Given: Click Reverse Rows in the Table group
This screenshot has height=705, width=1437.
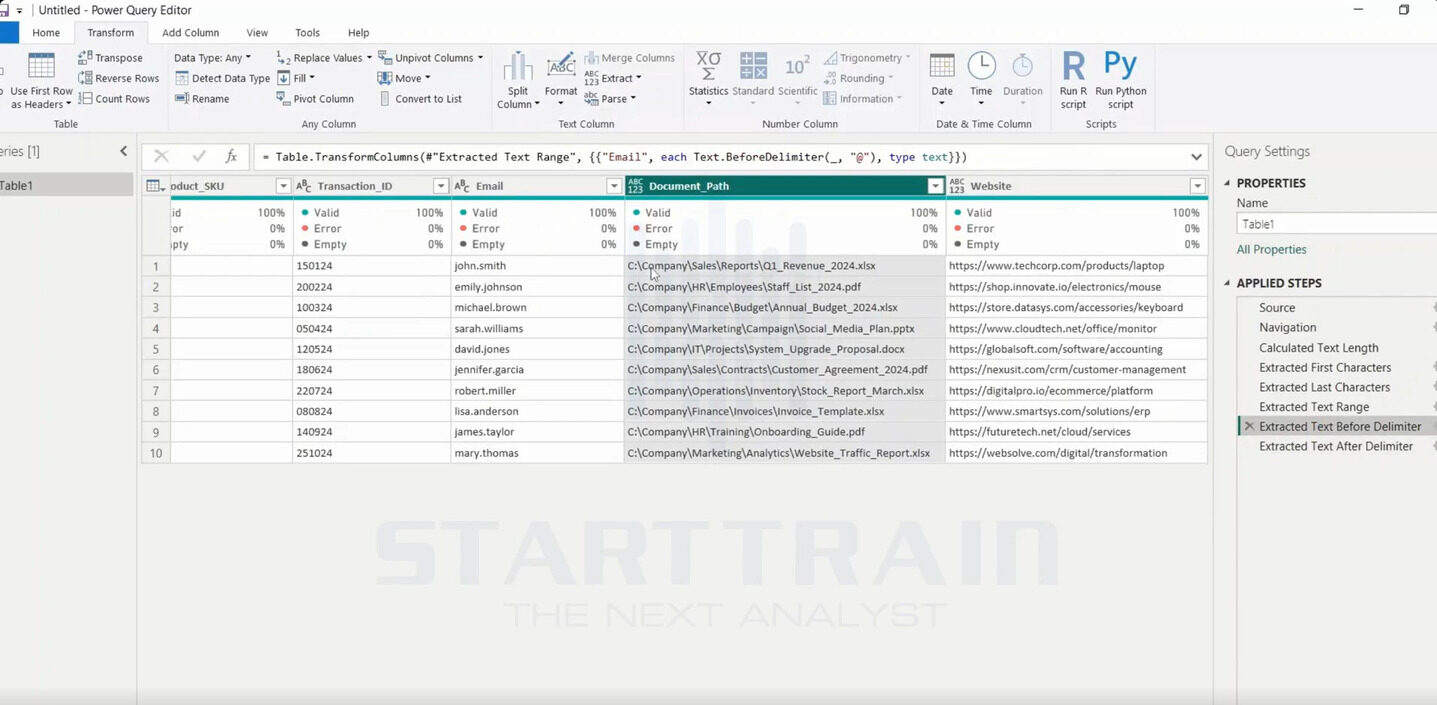Looking at the screenshot, I should pyautogui.click(x=119, y=78).
